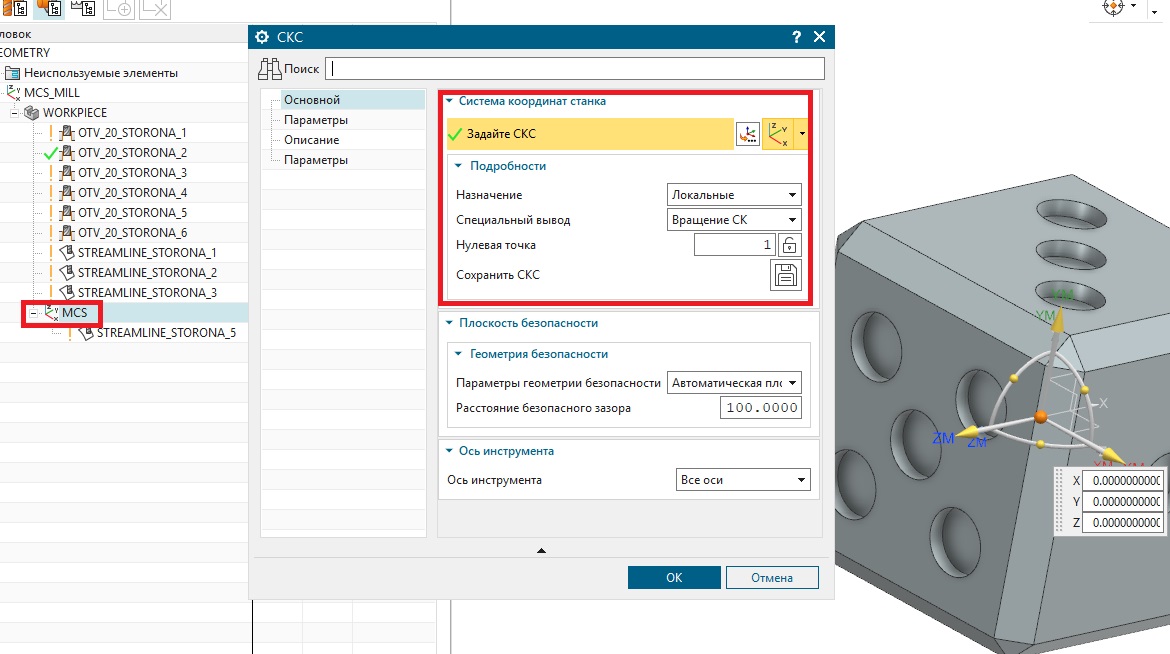Image resolution: width=1170 pixels, height=654 pixels.
Task: Click the Сохранить СКС save icon
Action: [786, 276]
